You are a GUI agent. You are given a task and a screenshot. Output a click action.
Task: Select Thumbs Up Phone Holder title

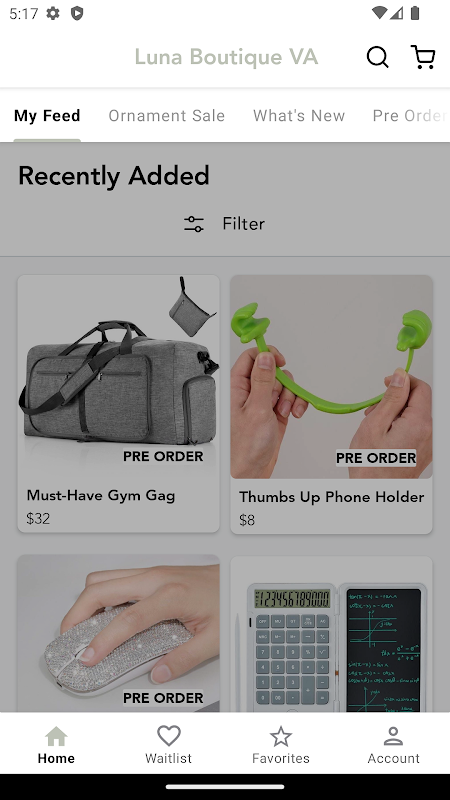click(x=332, y=497)
